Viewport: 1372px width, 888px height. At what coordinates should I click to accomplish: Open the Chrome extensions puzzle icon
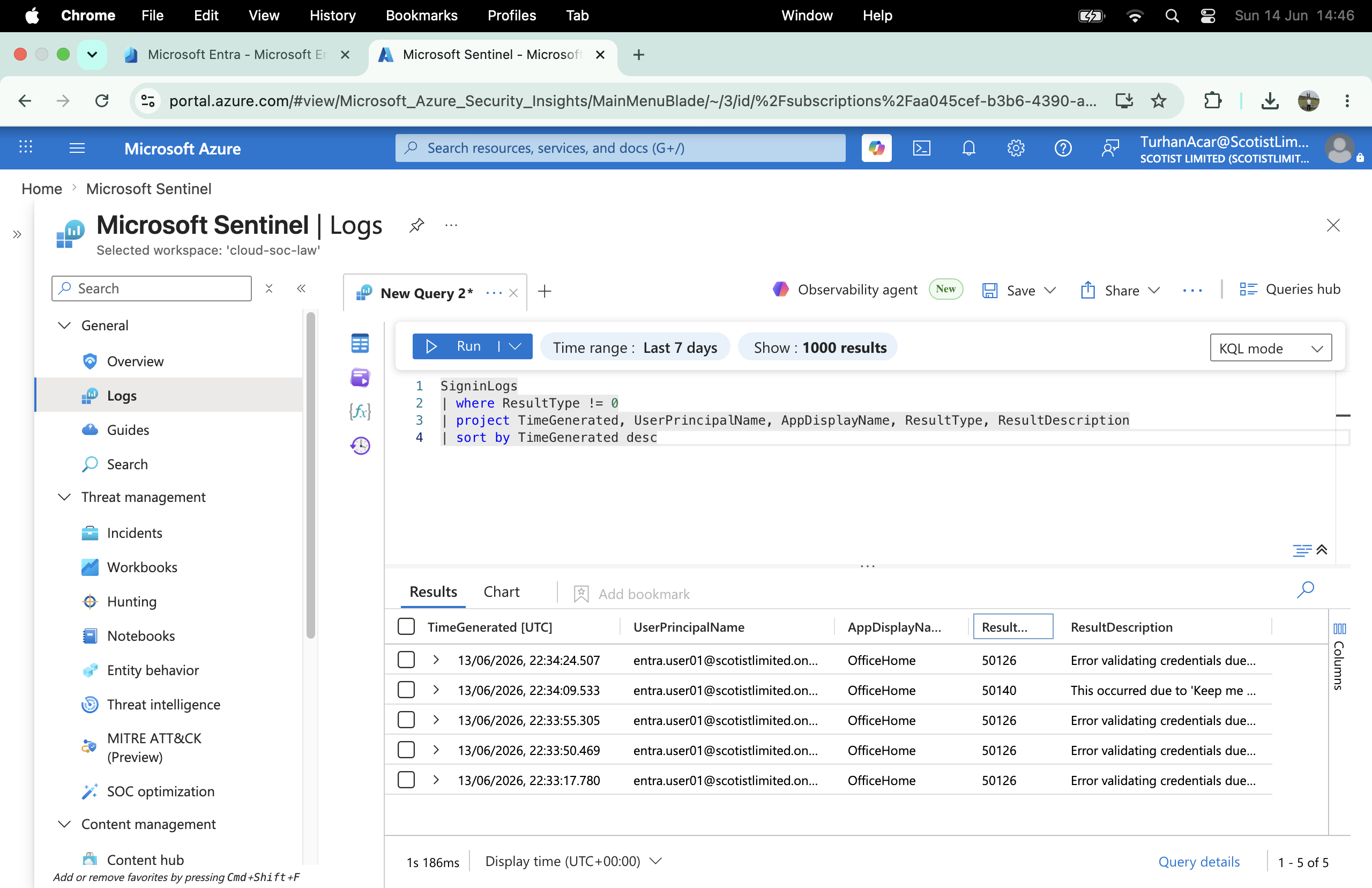[x=1212, y=101]
